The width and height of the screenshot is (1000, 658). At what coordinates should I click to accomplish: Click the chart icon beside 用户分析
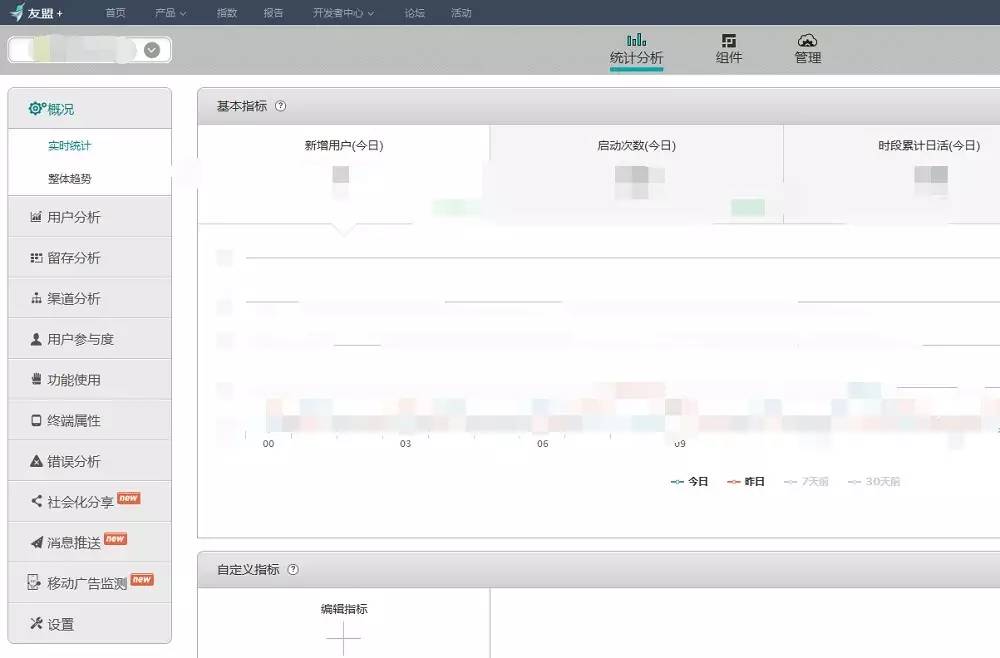point(36,217)
